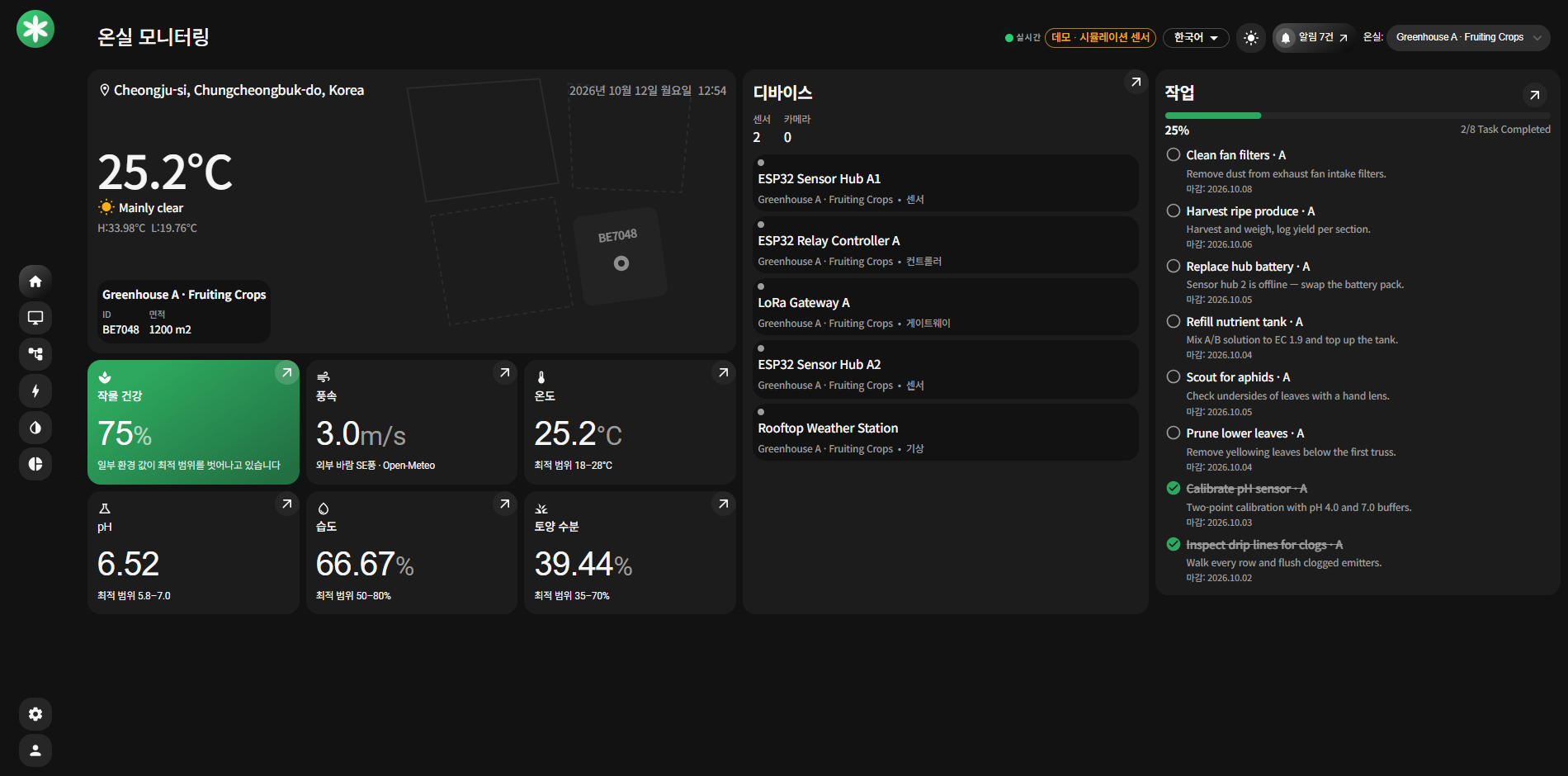
Task: Mark Refill nutrient tank task complete
Action: (x=1174, y=321)
